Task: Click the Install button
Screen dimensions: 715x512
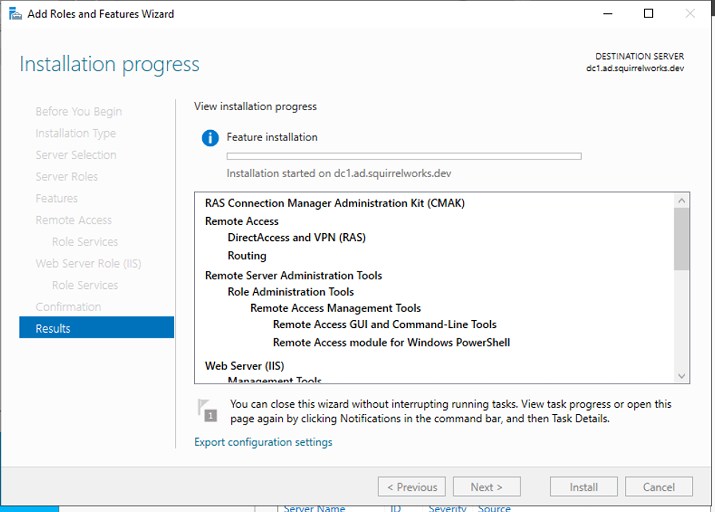Action: click(x=584, y=487)
